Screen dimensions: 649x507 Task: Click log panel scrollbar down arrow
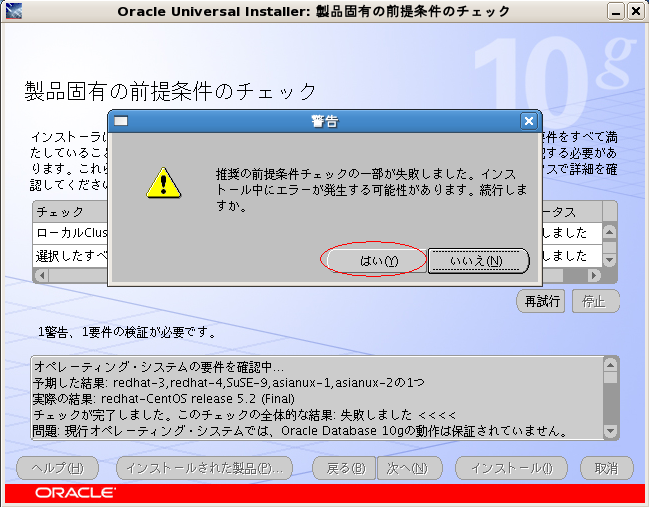(611, 431)
